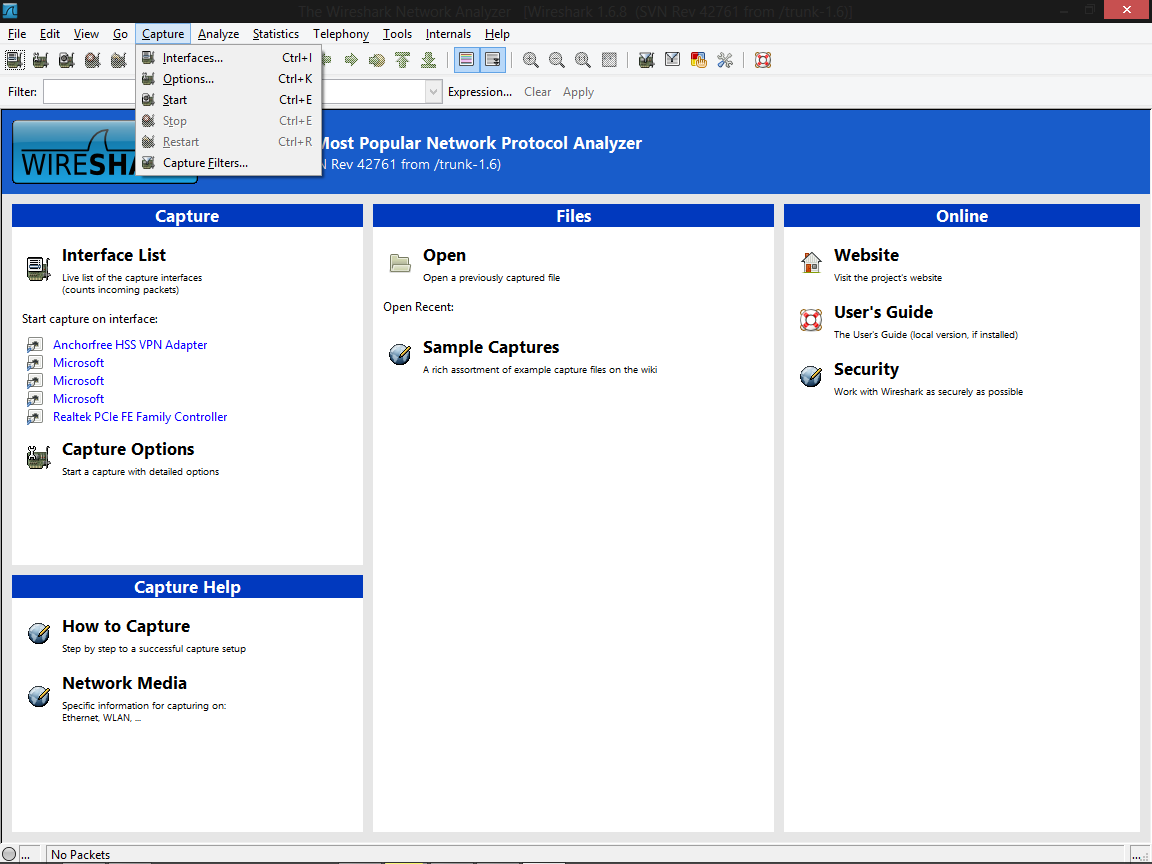Open the Tools menu
The width and height of the screenshot is (1152, 864).
pos(397,34)
